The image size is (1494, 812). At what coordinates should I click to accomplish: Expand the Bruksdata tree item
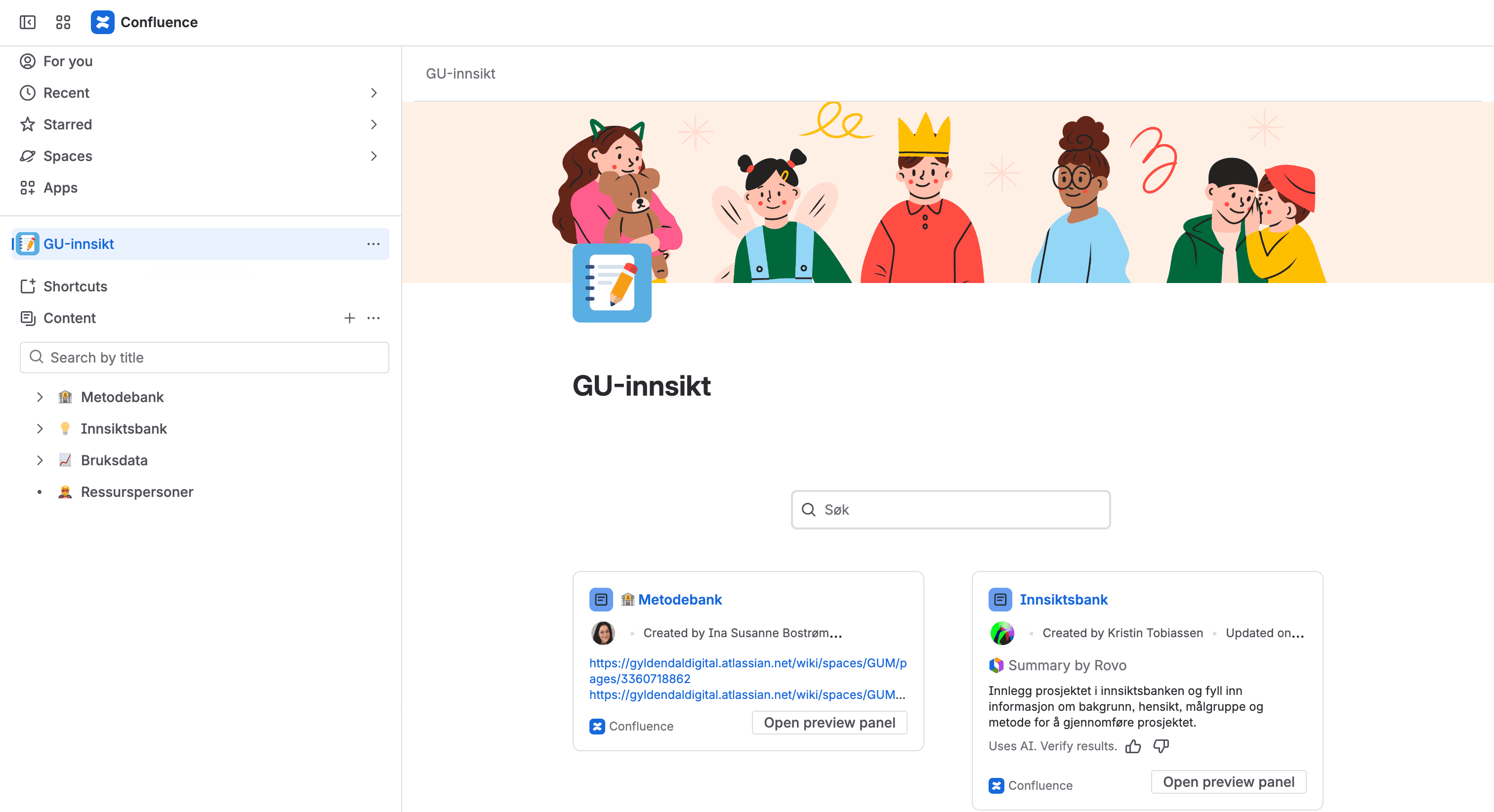point(40,460)
